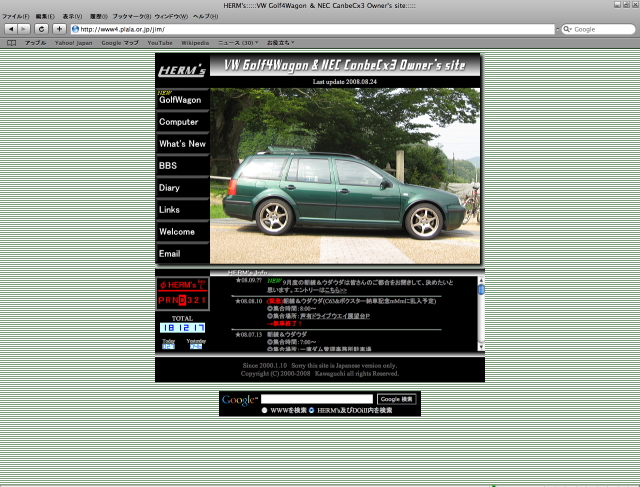This screenshot has width=640, height=487.
Task: Click the ★08.08.10 news date entry
Action: (x=249, y=301)
